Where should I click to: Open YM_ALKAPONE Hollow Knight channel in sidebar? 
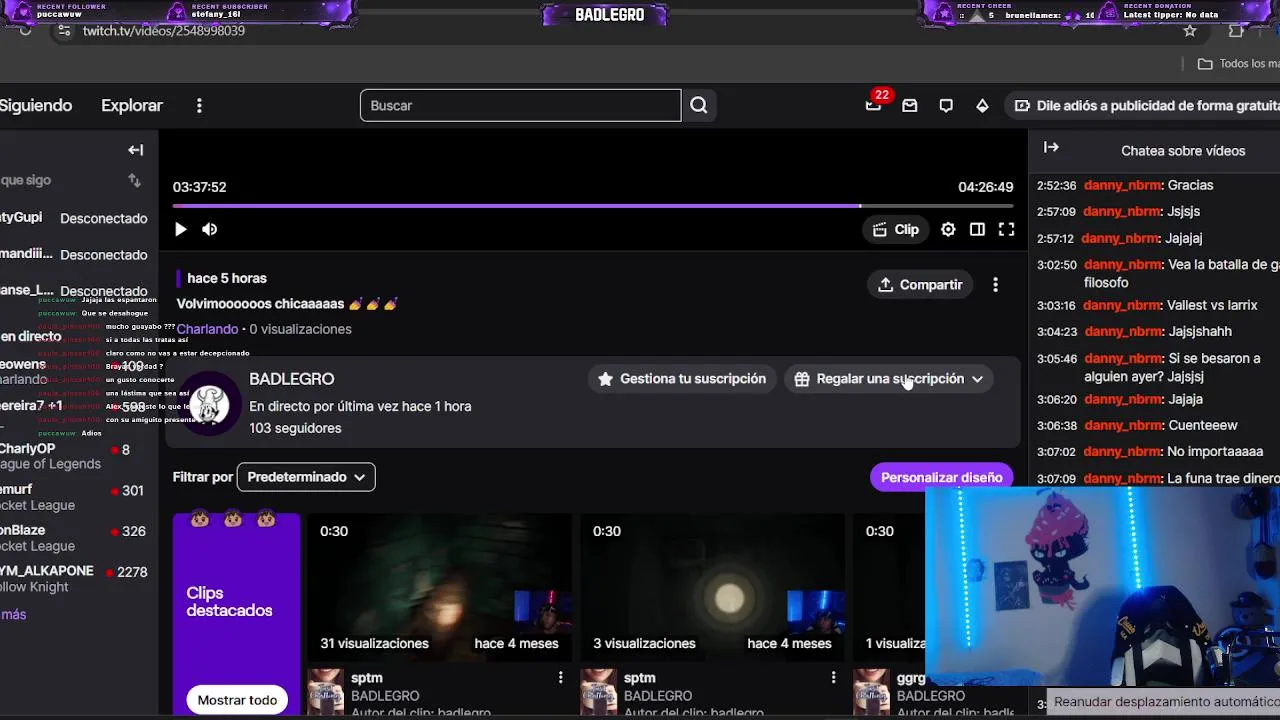coord(75,579)
